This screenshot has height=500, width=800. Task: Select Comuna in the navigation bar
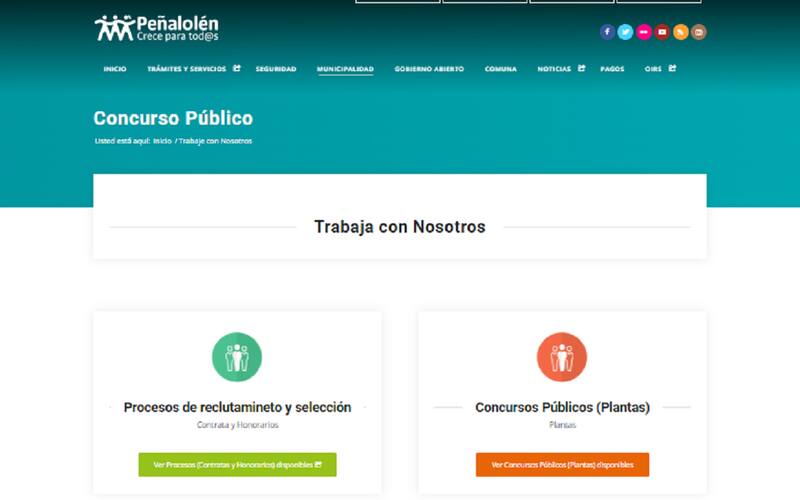tap(501, 69)
